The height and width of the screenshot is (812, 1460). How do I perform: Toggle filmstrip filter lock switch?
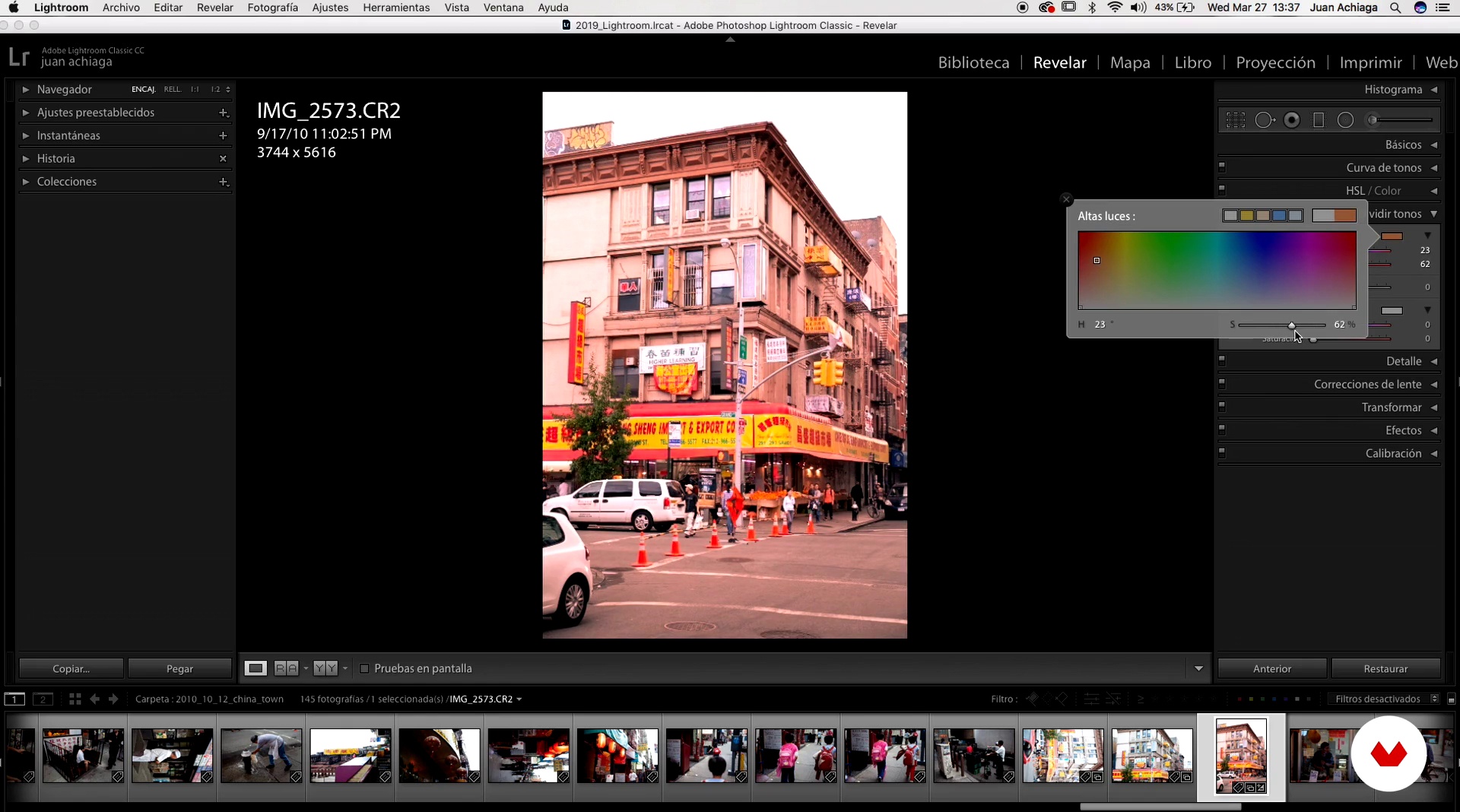1452,699
